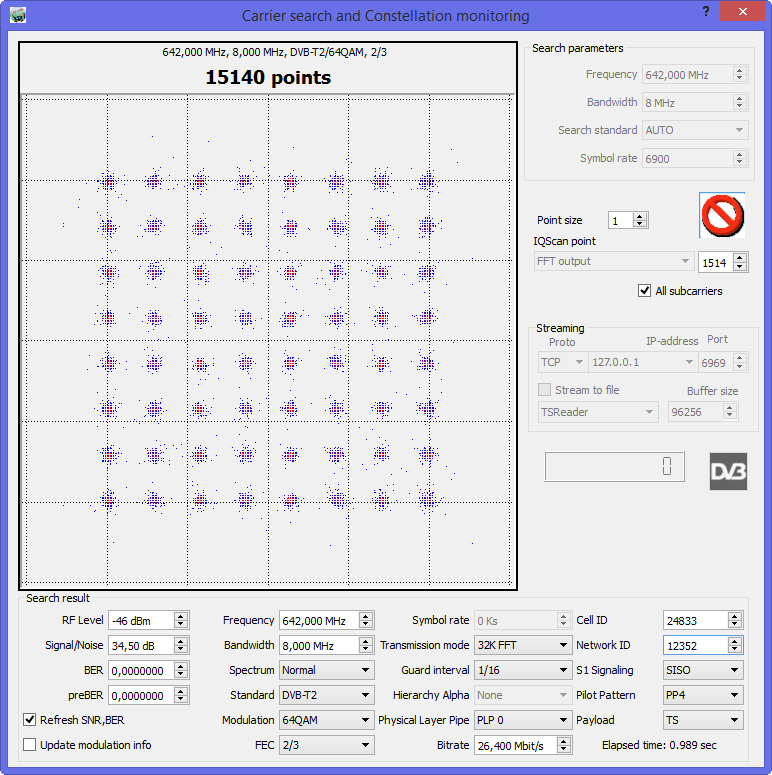Click the Elapsed time: 0.989 sec text
Image resolution: width=772 pixels, height=775 pixels.
click(659, 745)
